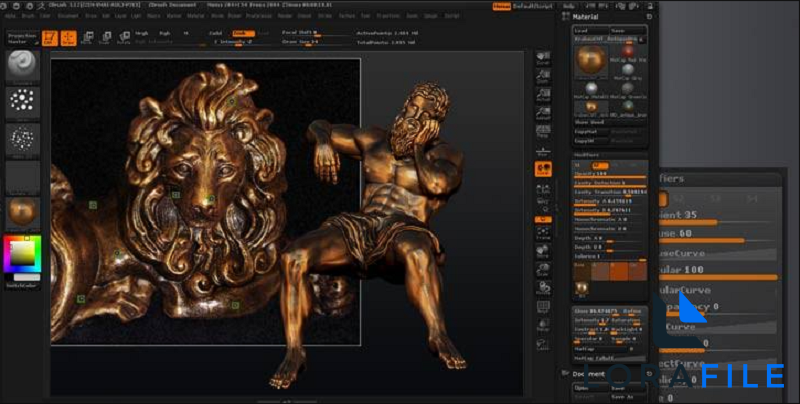Screen dimensions: 800x404
Task: Click the AAHalf icon on right shelf
Action: [x=543, y=114]
